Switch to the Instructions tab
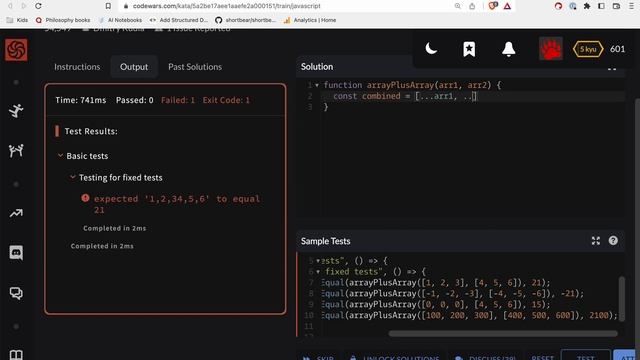The width and height of the screenshot is (640, 360). [x=77, y=67]
